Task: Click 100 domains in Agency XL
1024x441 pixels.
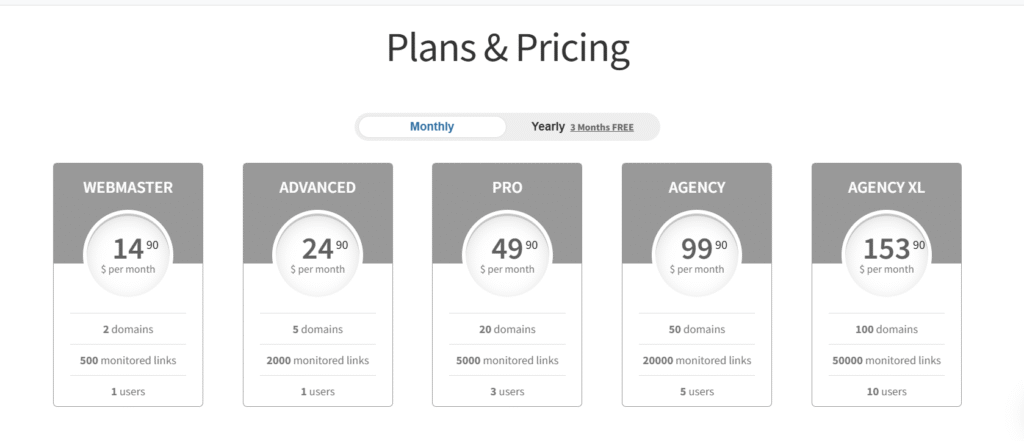Action: 886,329
